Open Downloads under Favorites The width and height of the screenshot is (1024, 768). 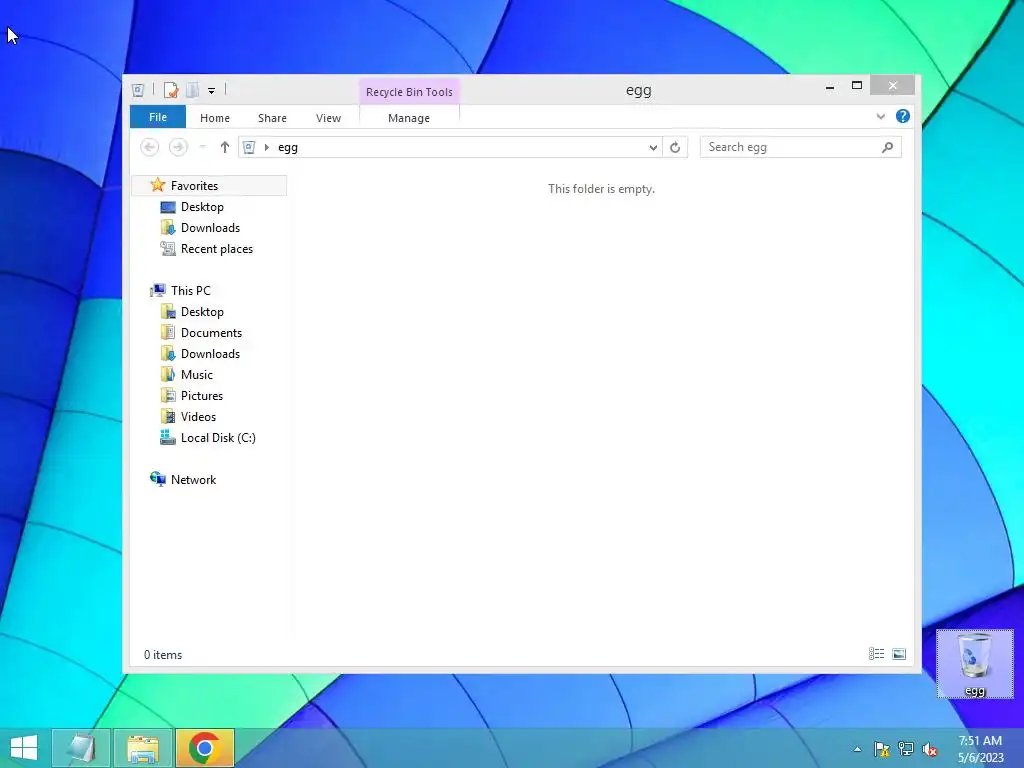[x=210, y=228]
